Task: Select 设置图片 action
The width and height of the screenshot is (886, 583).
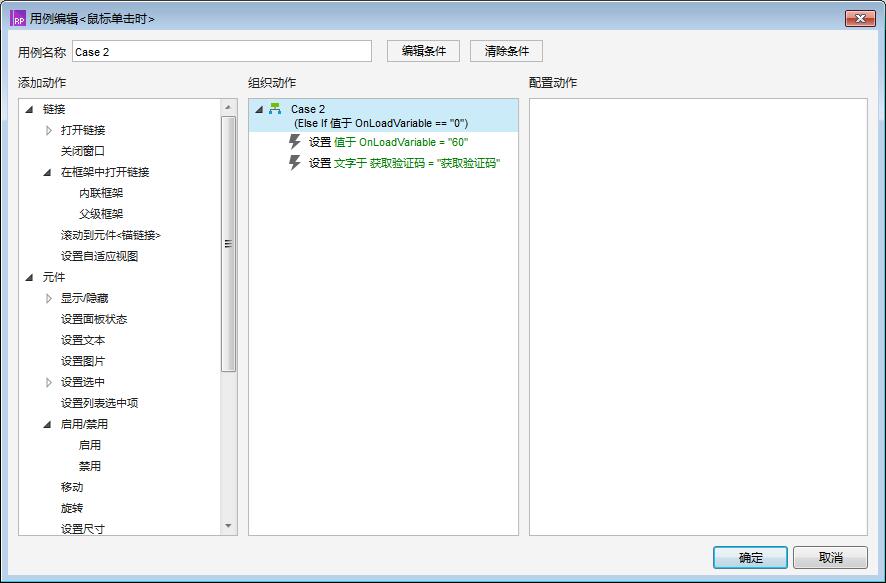Action: coord(83,361)
